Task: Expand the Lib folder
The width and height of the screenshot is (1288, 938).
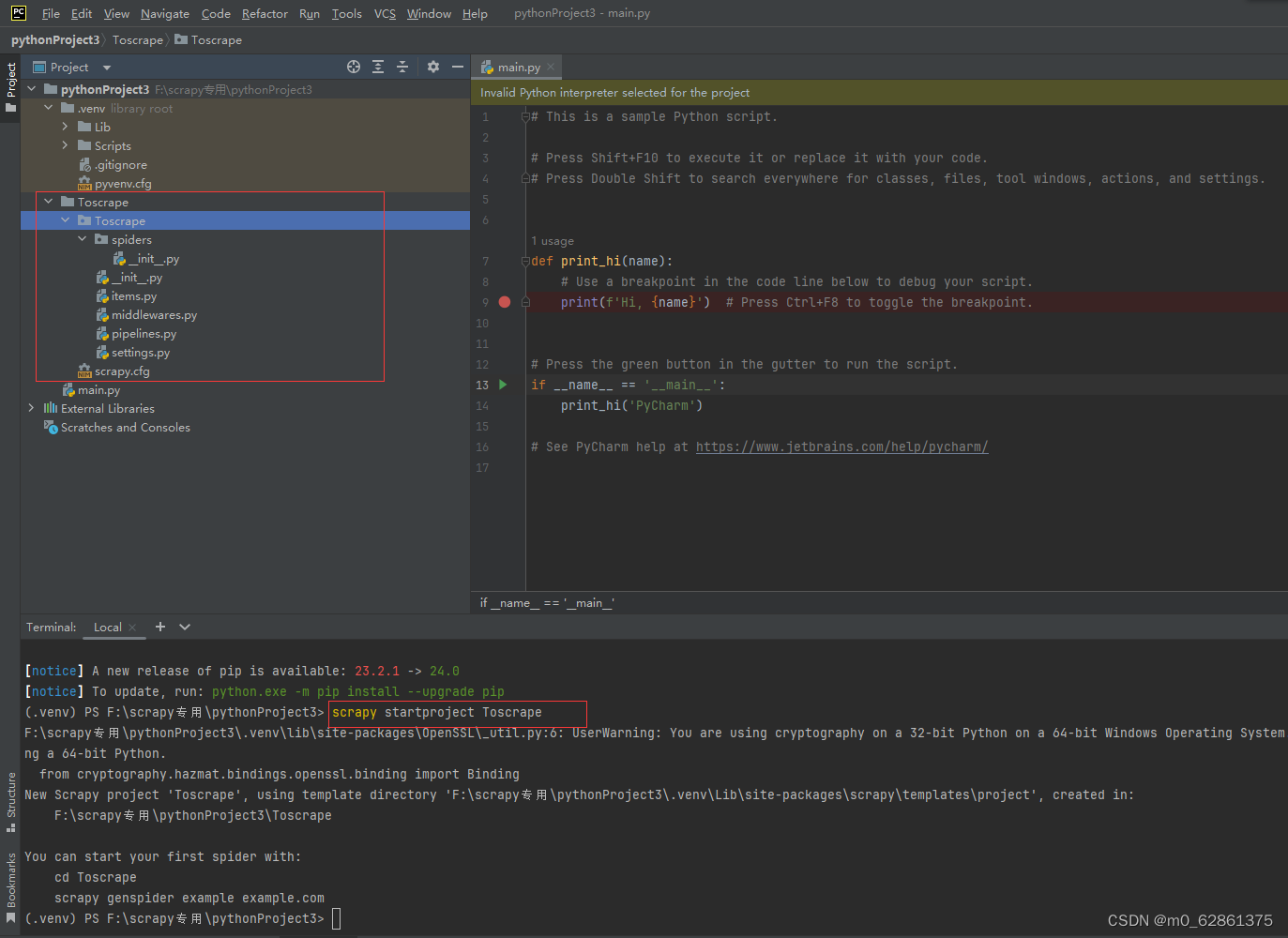Action: pos(65,127)
